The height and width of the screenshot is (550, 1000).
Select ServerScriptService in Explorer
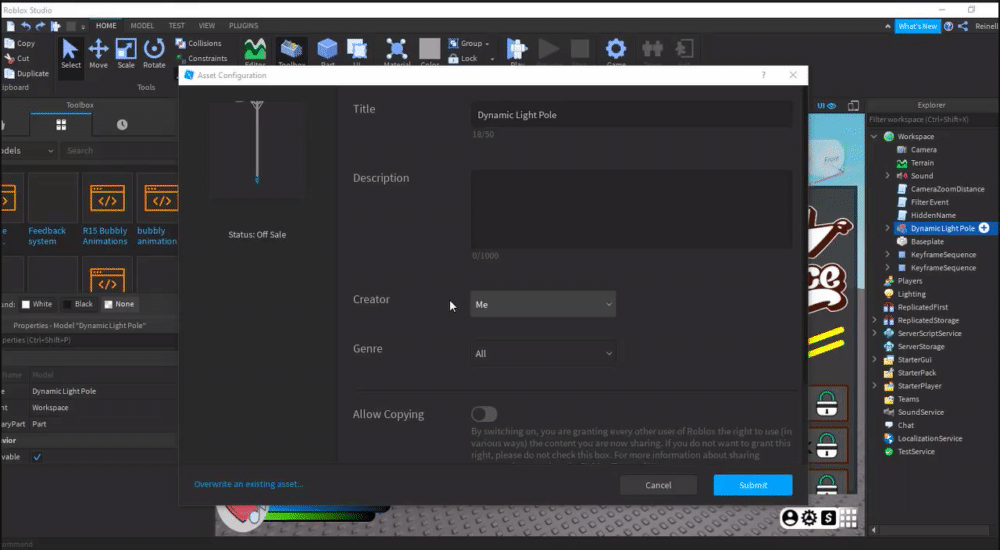tap(929, 333)
